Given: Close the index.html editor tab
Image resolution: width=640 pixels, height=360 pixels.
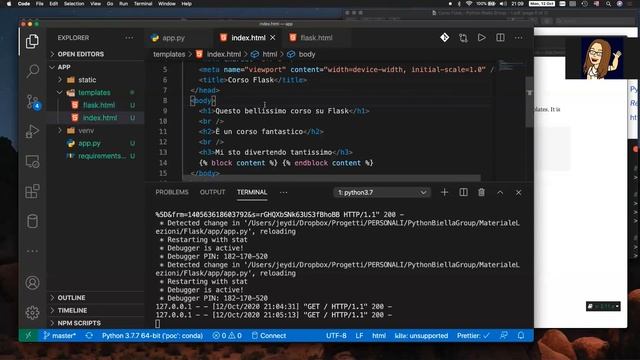Looking at the screenshot, I should (x=273, y=38).
